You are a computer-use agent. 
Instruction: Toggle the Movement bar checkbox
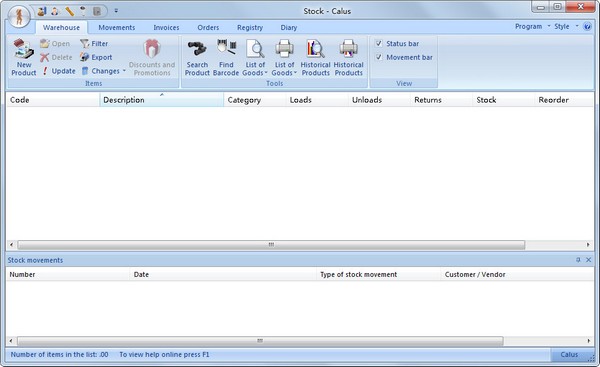(379, 57)
